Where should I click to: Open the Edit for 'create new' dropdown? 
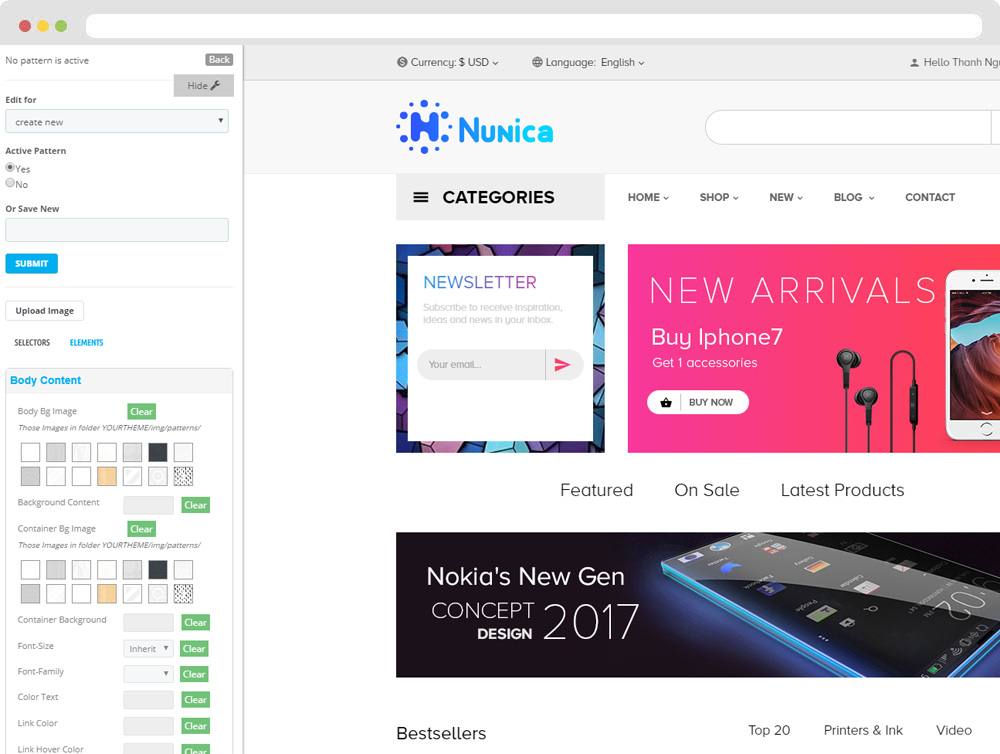117,121
